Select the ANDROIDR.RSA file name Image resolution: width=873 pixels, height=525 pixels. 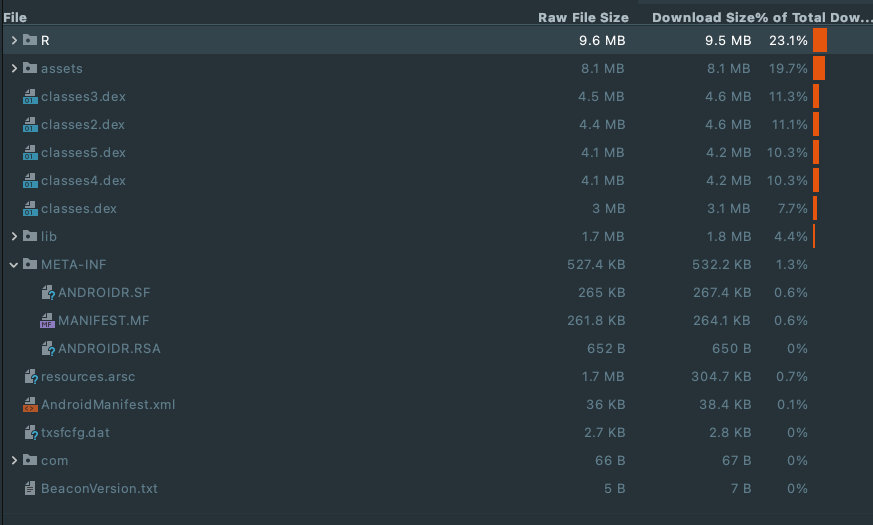[x=109, y=349]
